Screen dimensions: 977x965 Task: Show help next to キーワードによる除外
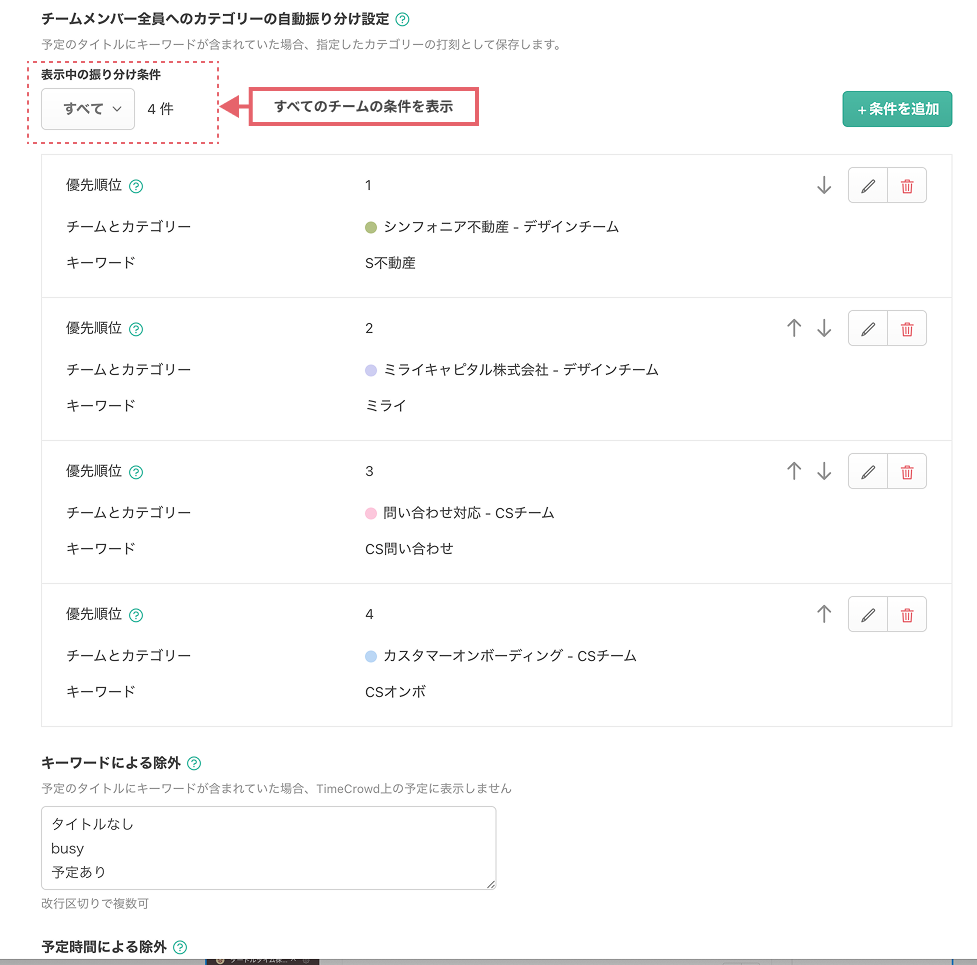click(x=194, y=764)
